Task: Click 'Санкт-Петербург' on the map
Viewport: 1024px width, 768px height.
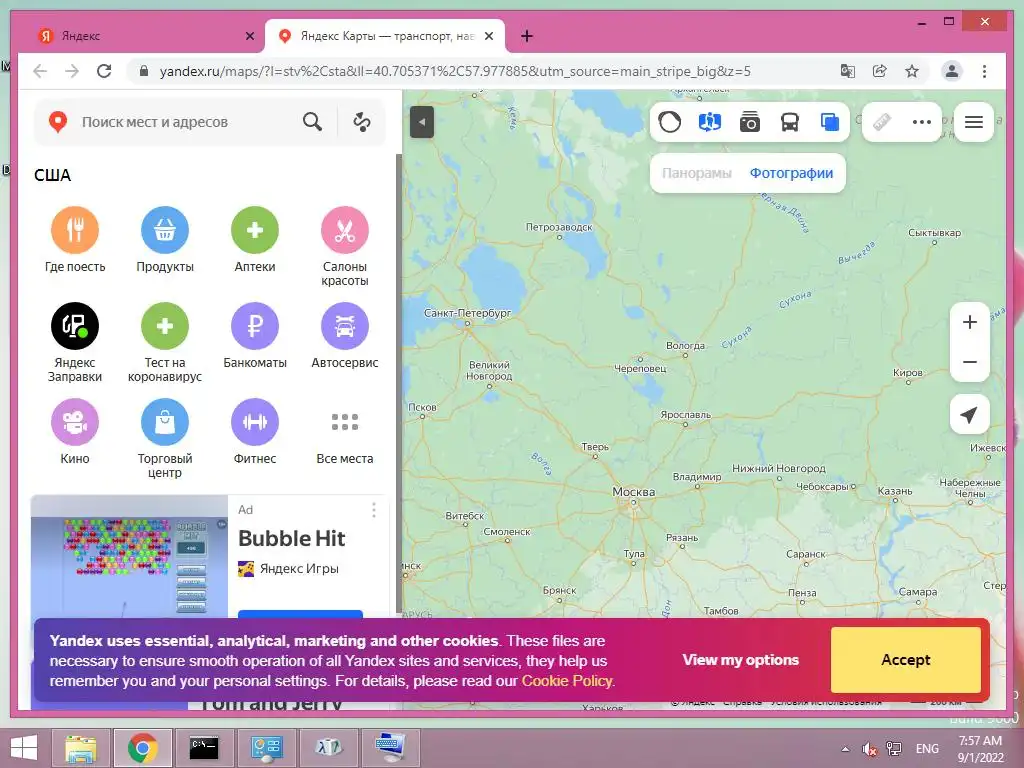Action: [x=468, y=313]
